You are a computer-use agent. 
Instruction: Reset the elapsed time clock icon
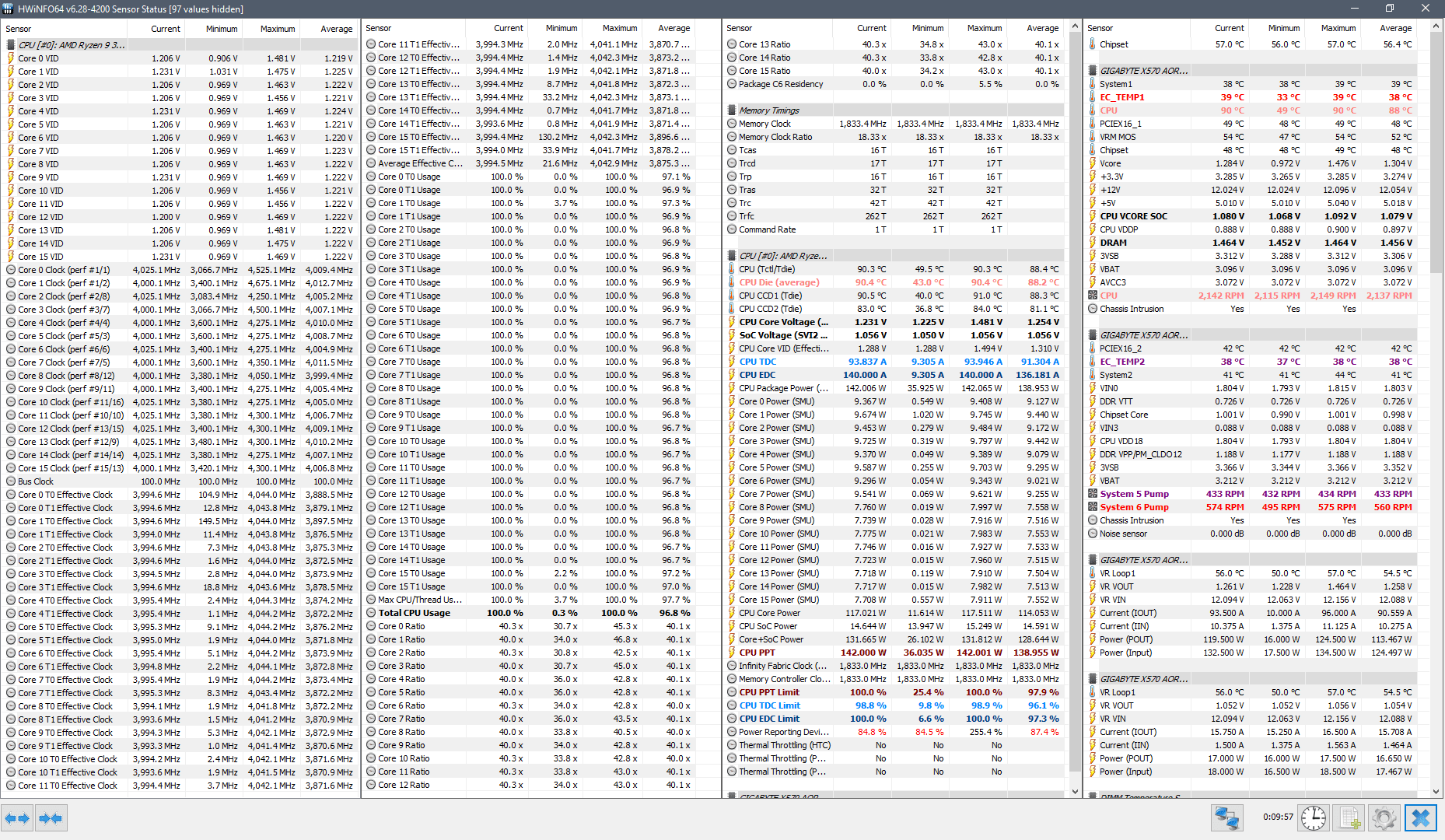click(x=1314, y=818)
